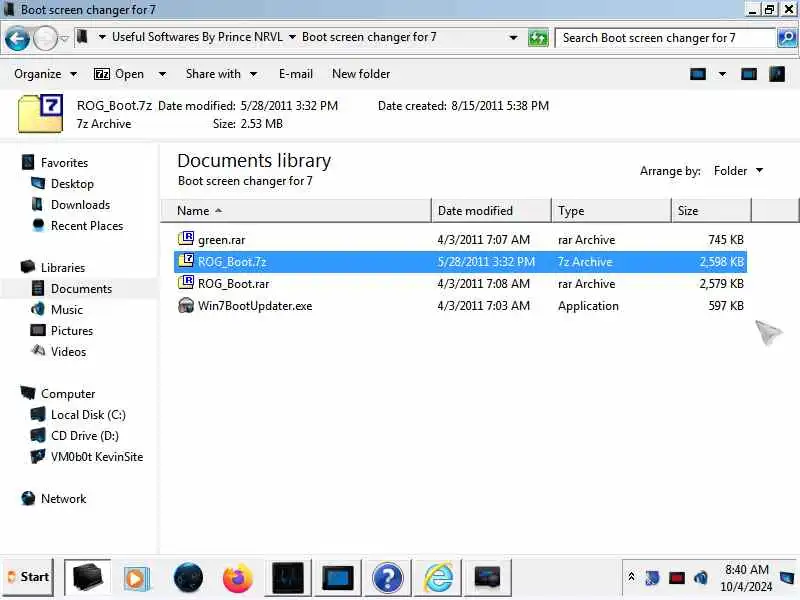Open the recent pages dropdown beside Forward

tap(64, 38)
